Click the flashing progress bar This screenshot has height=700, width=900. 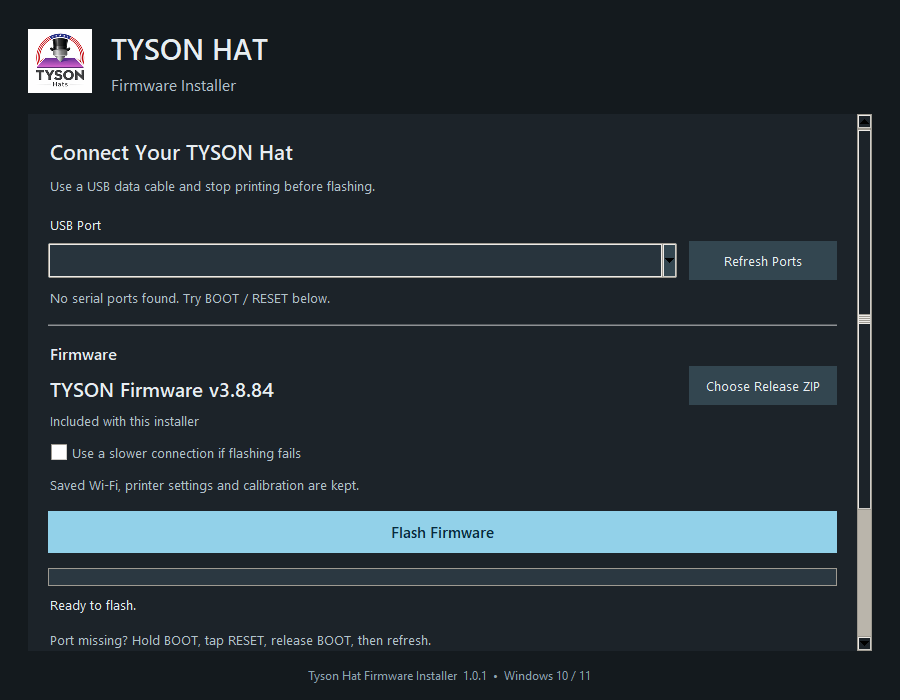442,577
